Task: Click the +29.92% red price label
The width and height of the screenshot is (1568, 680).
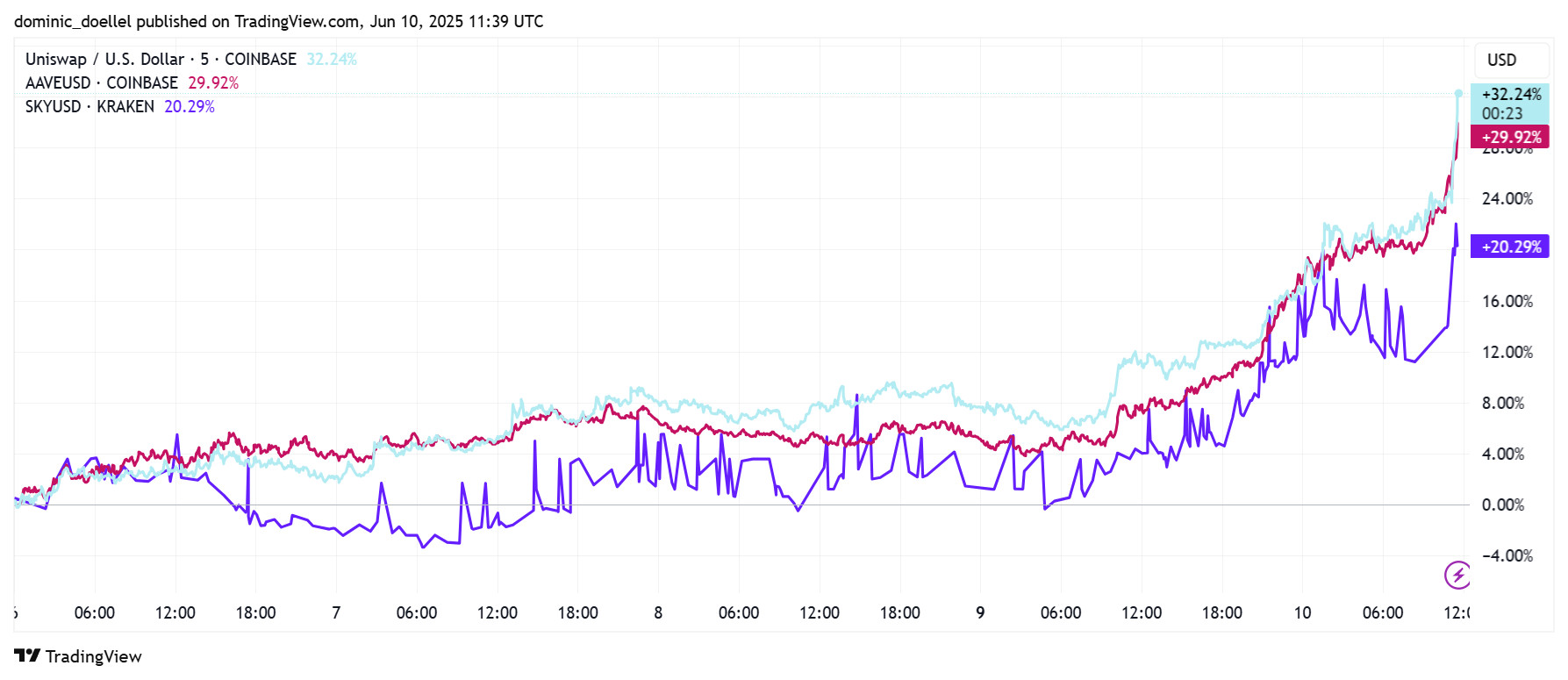Action: click(1510, 137)
